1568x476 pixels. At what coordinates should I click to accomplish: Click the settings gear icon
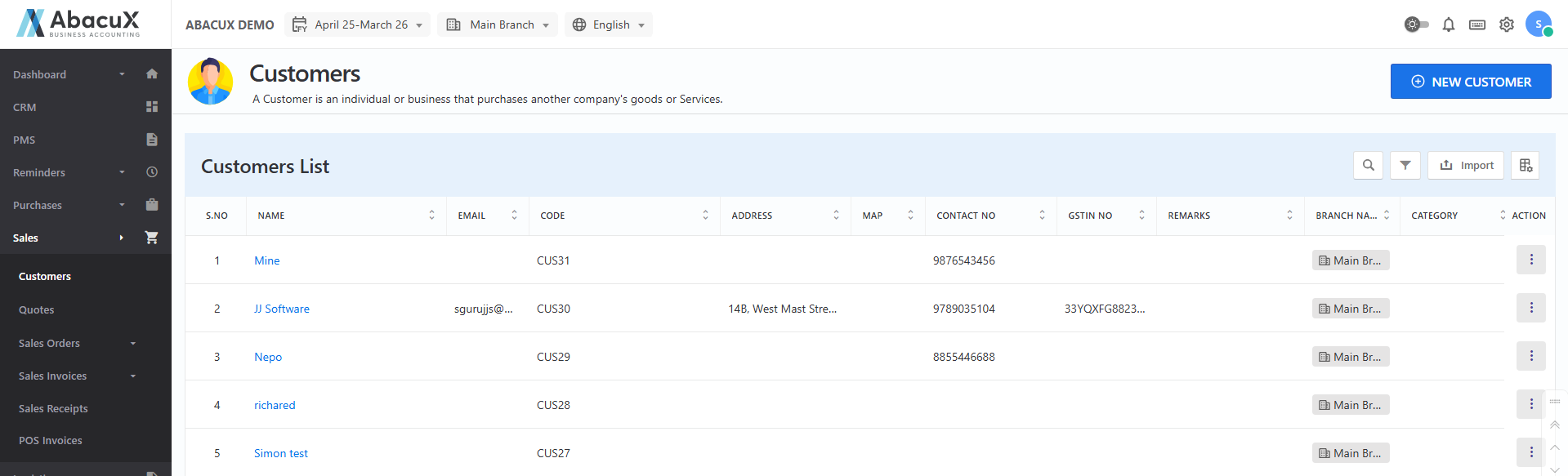1506,24
